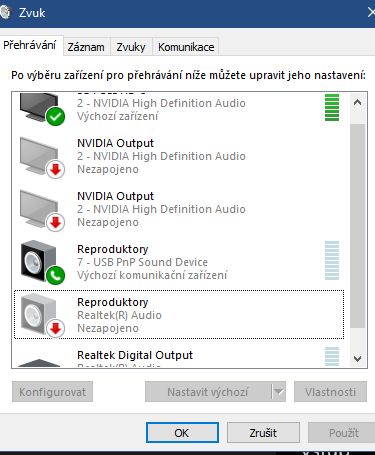Select the default NVIDIA monitor device icon
The image size is (375, 455).
(42, 109)
